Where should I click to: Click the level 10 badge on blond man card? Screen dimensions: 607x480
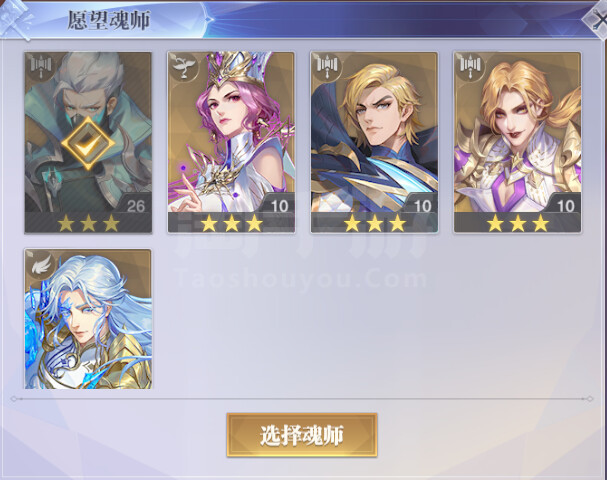[422, 206]
